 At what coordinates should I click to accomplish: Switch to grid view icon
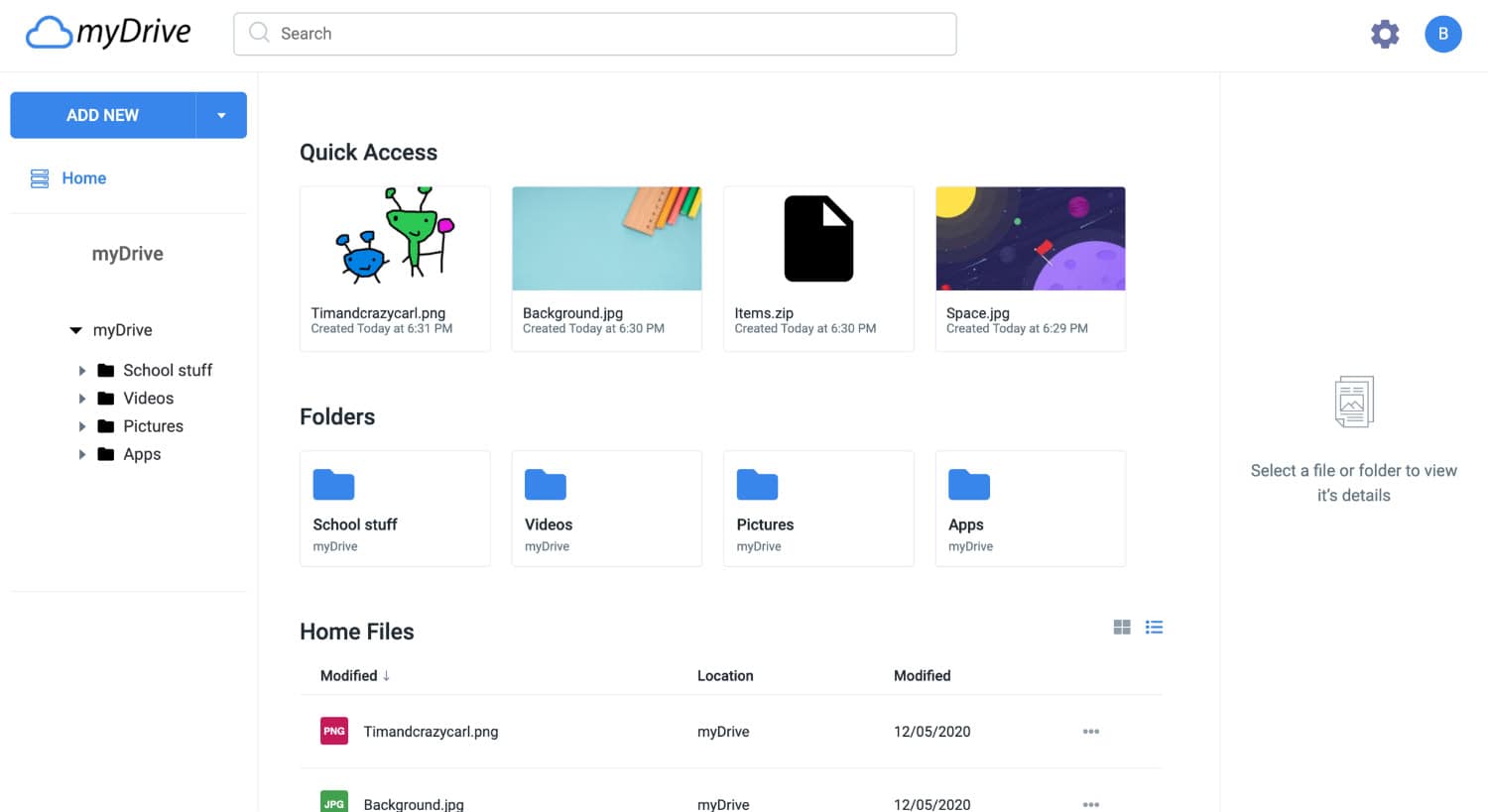click(1122, 627)
